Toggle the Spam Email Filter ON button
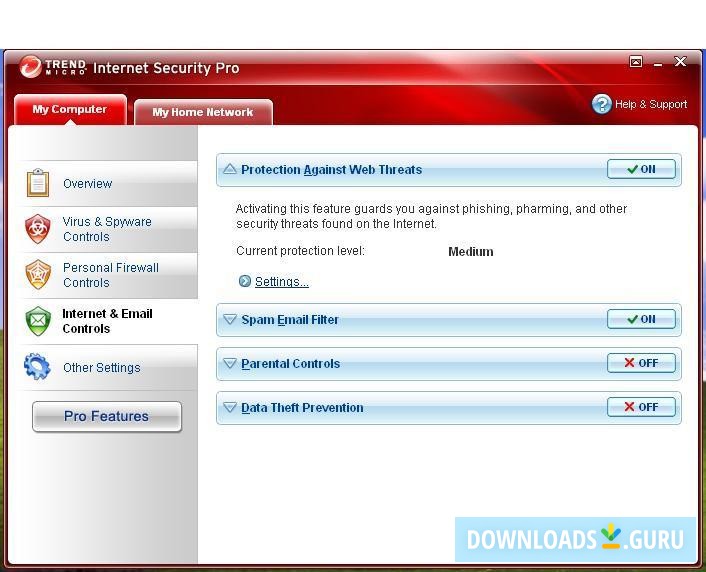 [641, 319]
